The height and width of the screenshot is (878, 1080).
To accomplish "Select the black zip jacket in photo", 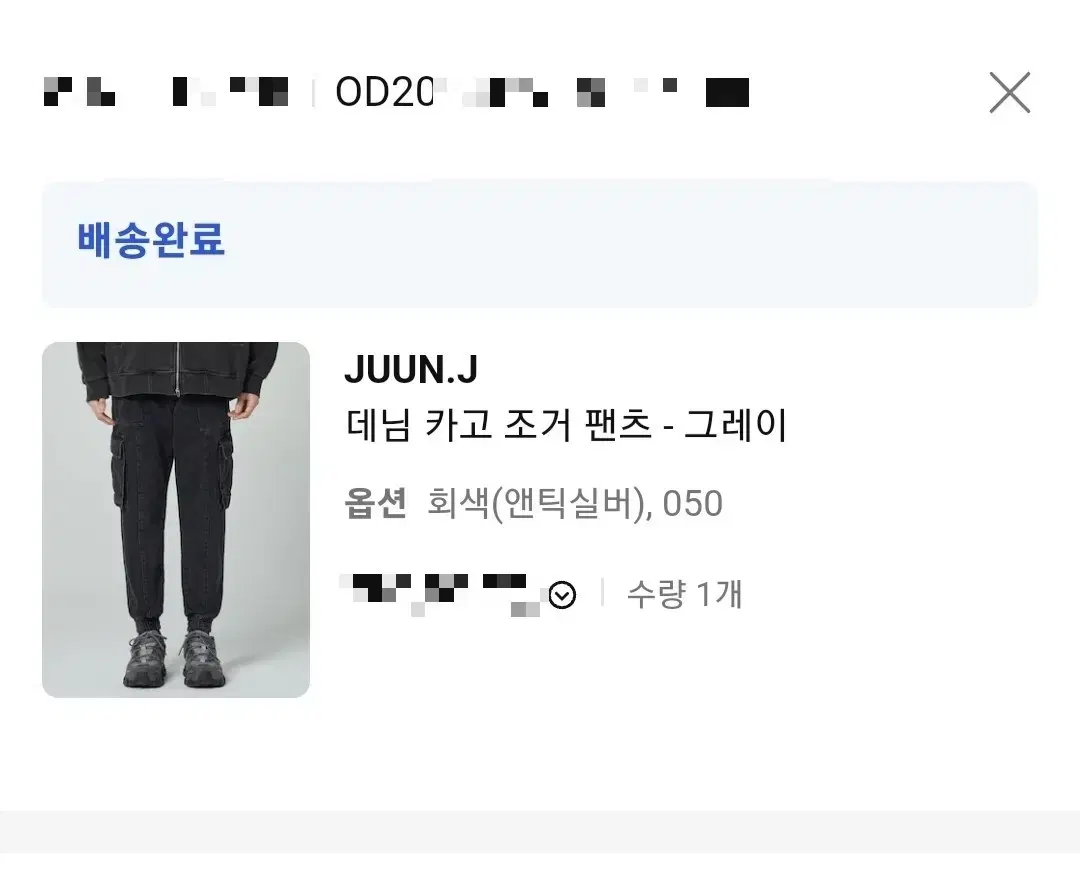I will 178,368.
